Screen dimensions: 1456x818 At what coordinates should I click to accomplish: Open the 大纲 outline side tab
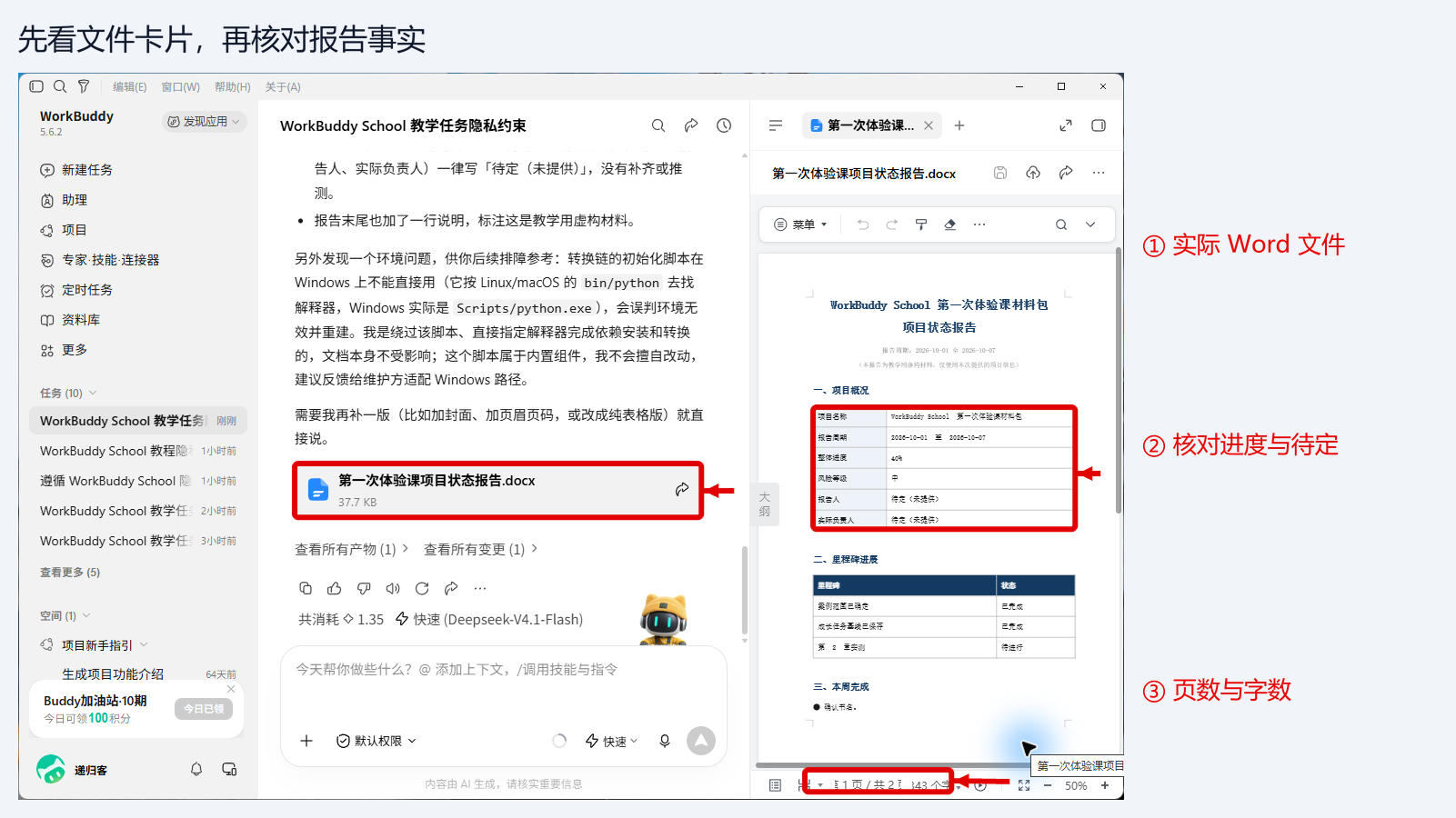click(765, 504)
